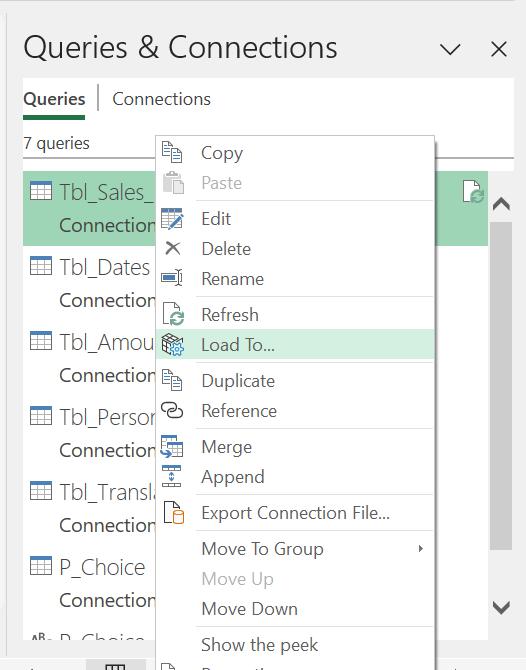This screenshot has width=526, height=670.
Task: Select the Tbl_Dates query
Action: pos(89,283)
